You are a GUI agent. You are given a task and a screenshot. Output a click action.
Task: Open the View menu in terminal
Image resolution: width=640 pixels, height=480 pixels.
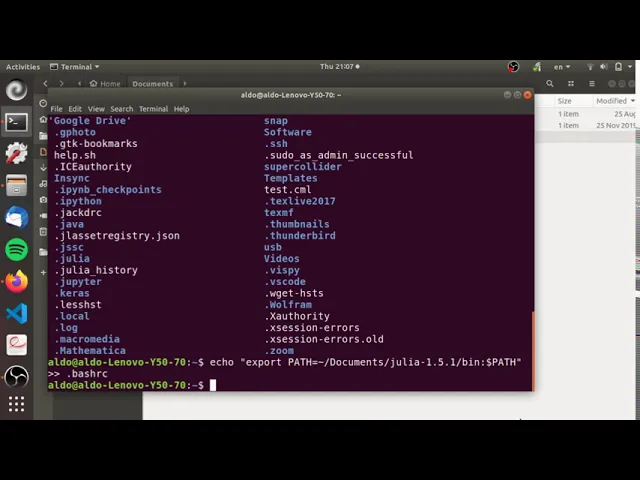(x=96, y=109)
